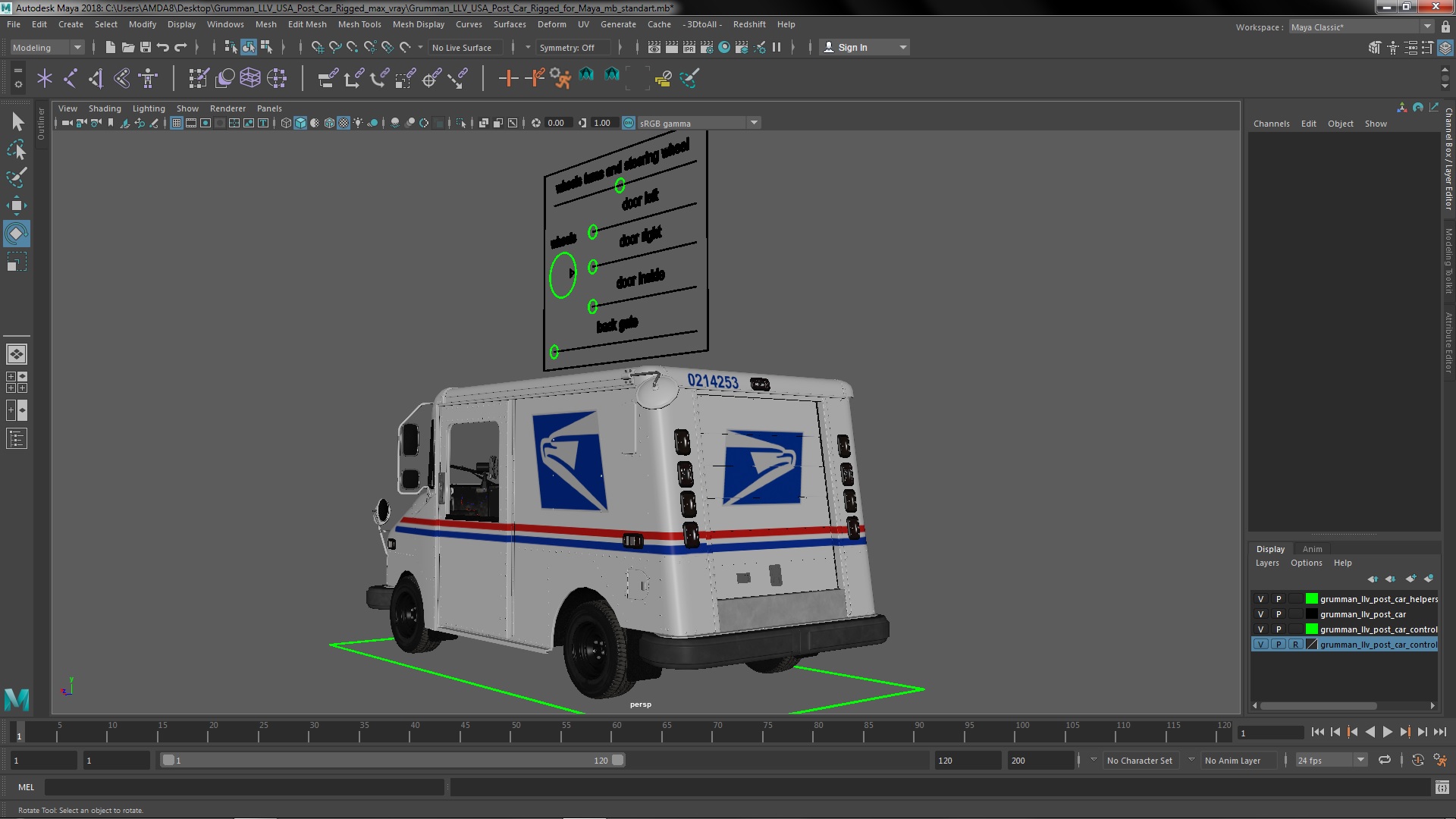Click the Create Lattice shelf icon

click(x=251, y=78)
